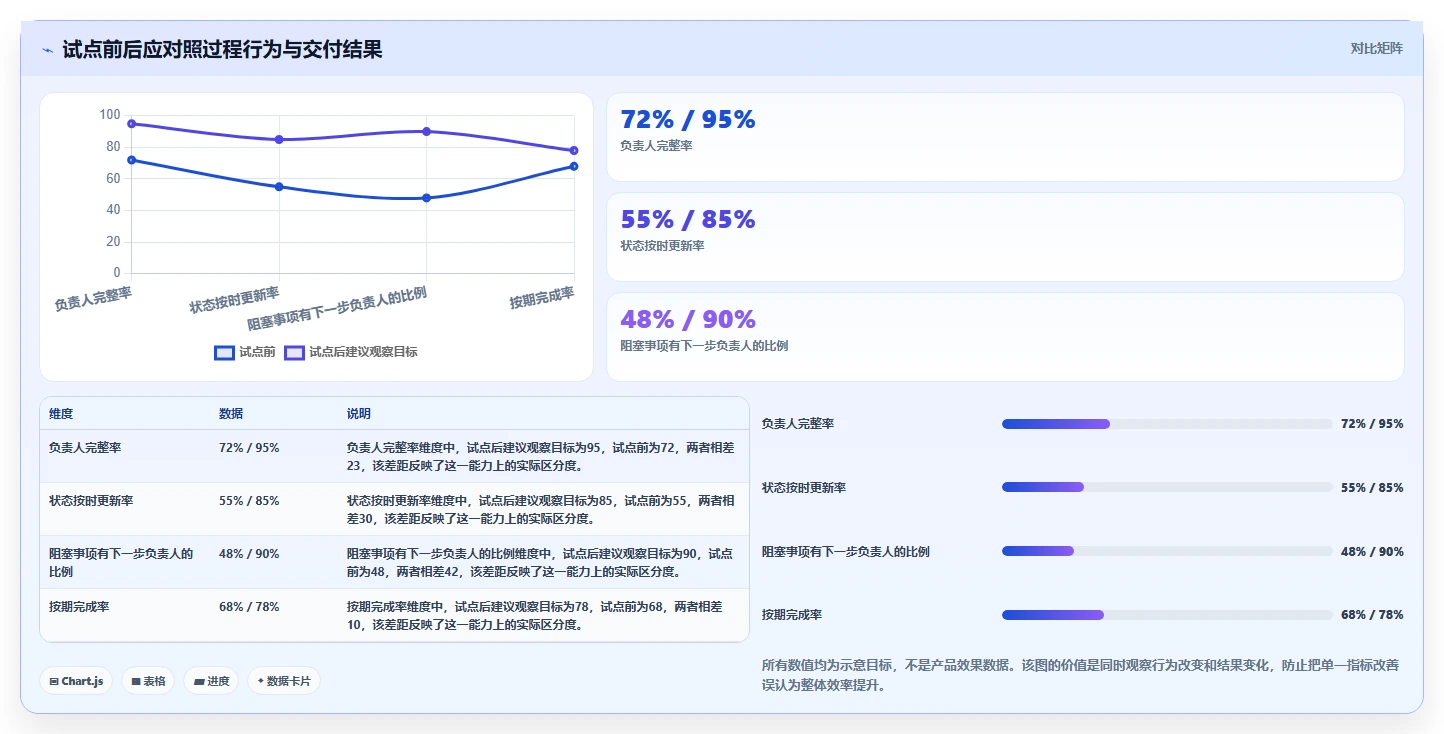
Task: Click the 负责人完整率 progress bar
Action: [1167, 424]
